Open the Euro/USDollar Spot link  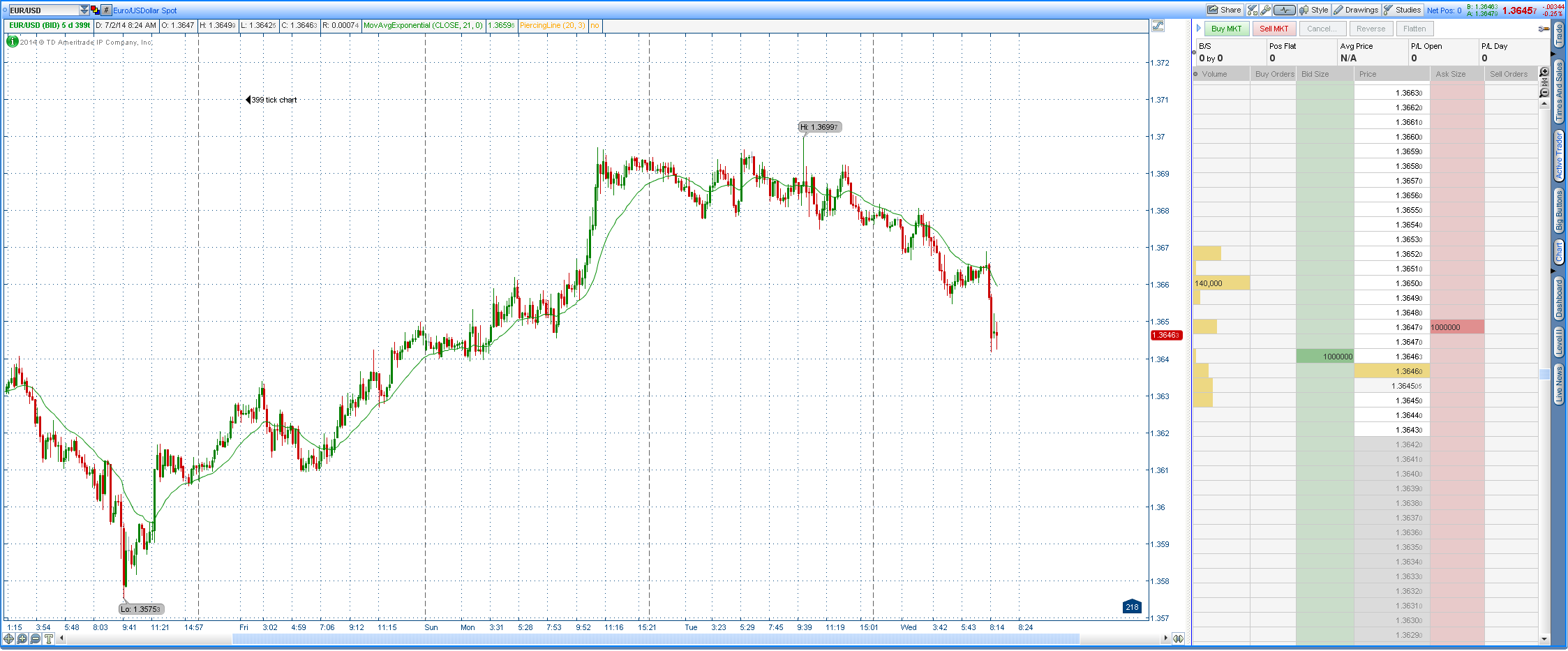(x=145, y=10)
